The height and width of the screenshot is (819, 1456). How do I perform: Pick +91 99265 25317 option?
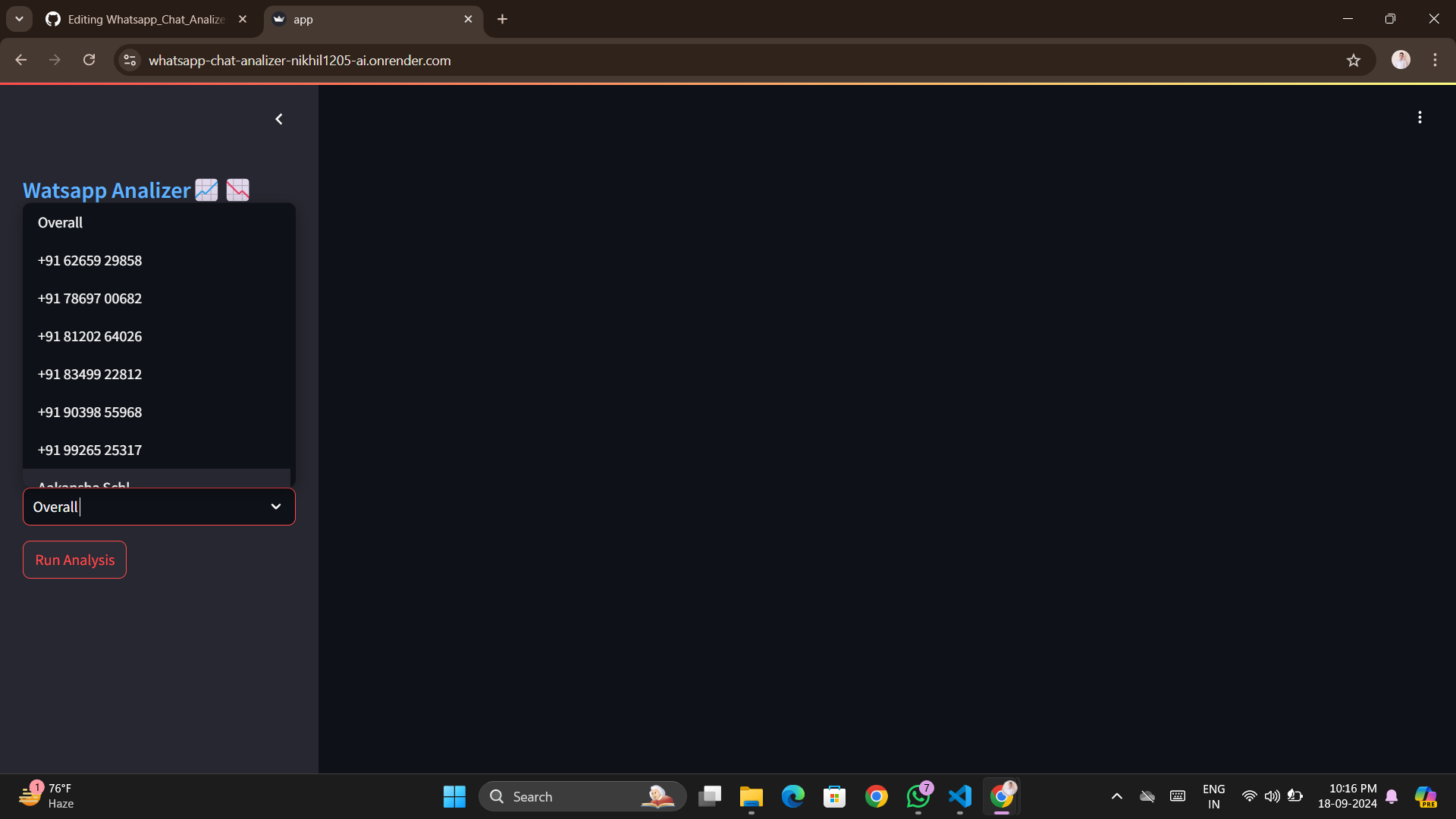pyautogui.click(x=89, y=450)
